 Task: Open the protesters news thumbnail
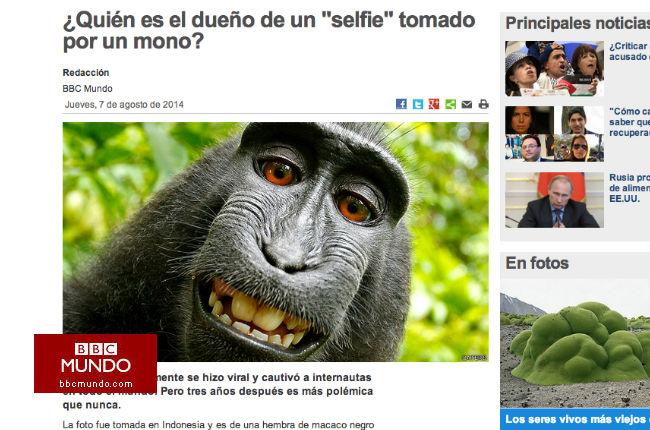point(554,68)
